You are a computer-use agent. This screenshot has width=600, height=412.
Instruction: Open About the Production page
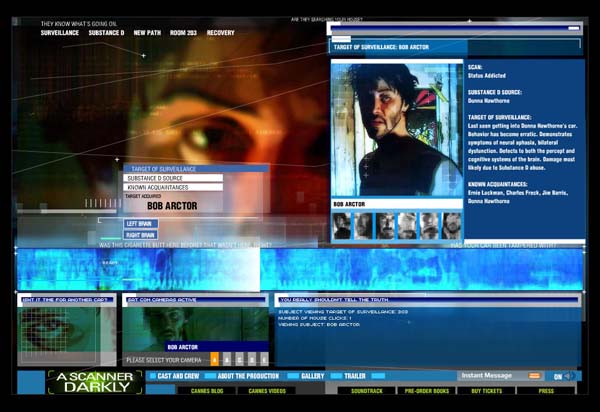coord(248,376)
